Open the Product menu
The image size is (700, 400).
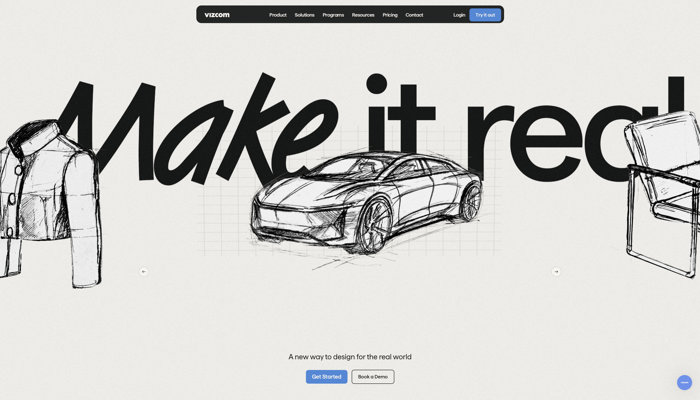(x=278, y=15)
